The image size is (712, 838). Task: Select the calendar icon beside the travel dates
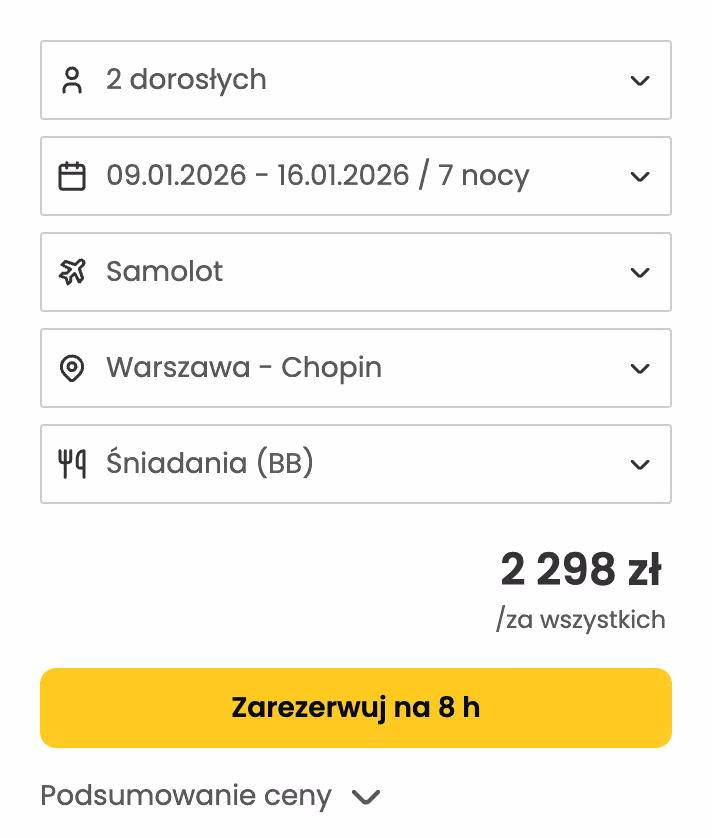[x=72, y=176]
